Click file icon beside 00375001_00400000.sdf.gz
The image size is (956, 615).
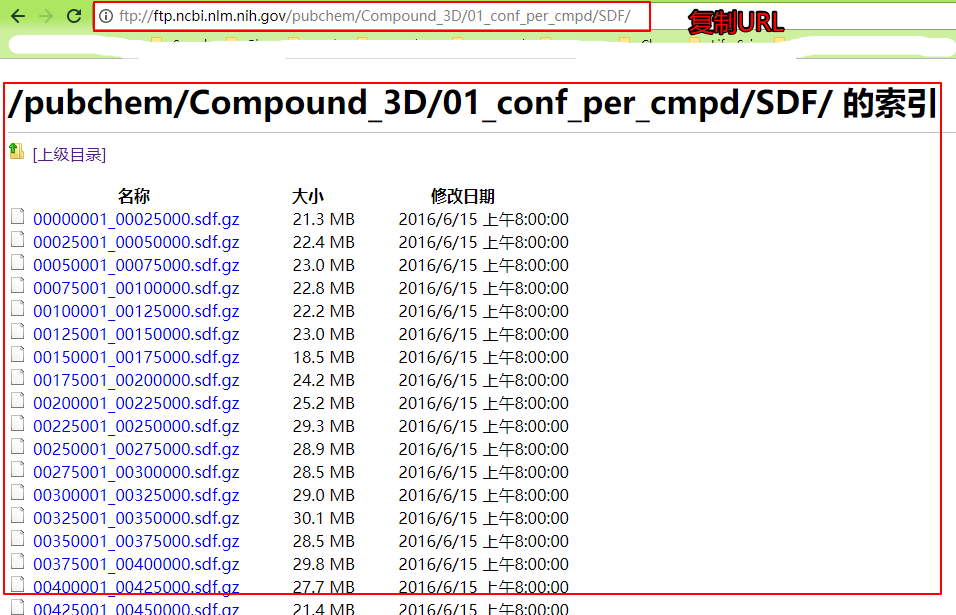[x=18, y=561]
